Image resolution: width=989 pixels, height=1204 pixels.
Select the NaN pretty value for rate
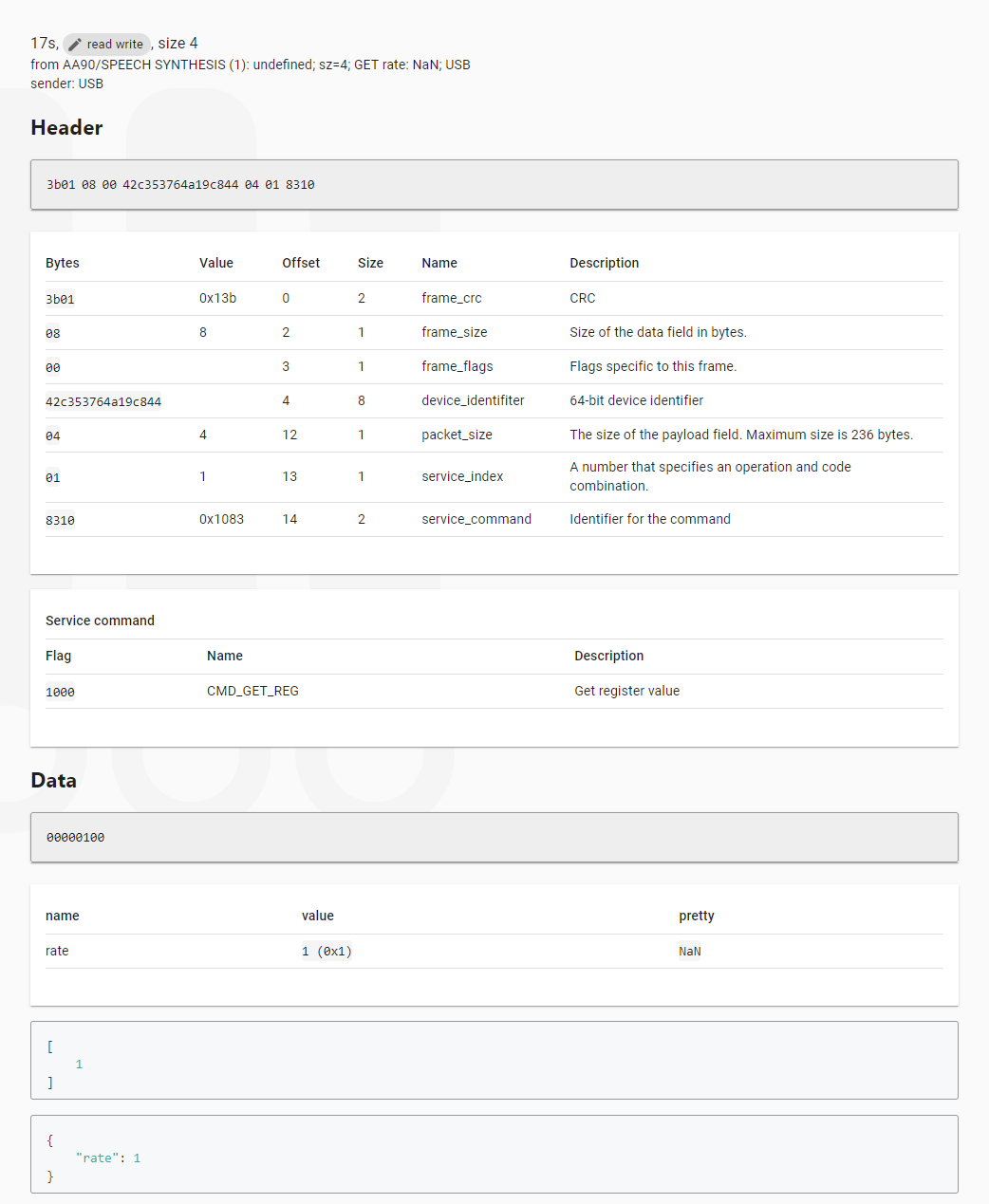690,951
